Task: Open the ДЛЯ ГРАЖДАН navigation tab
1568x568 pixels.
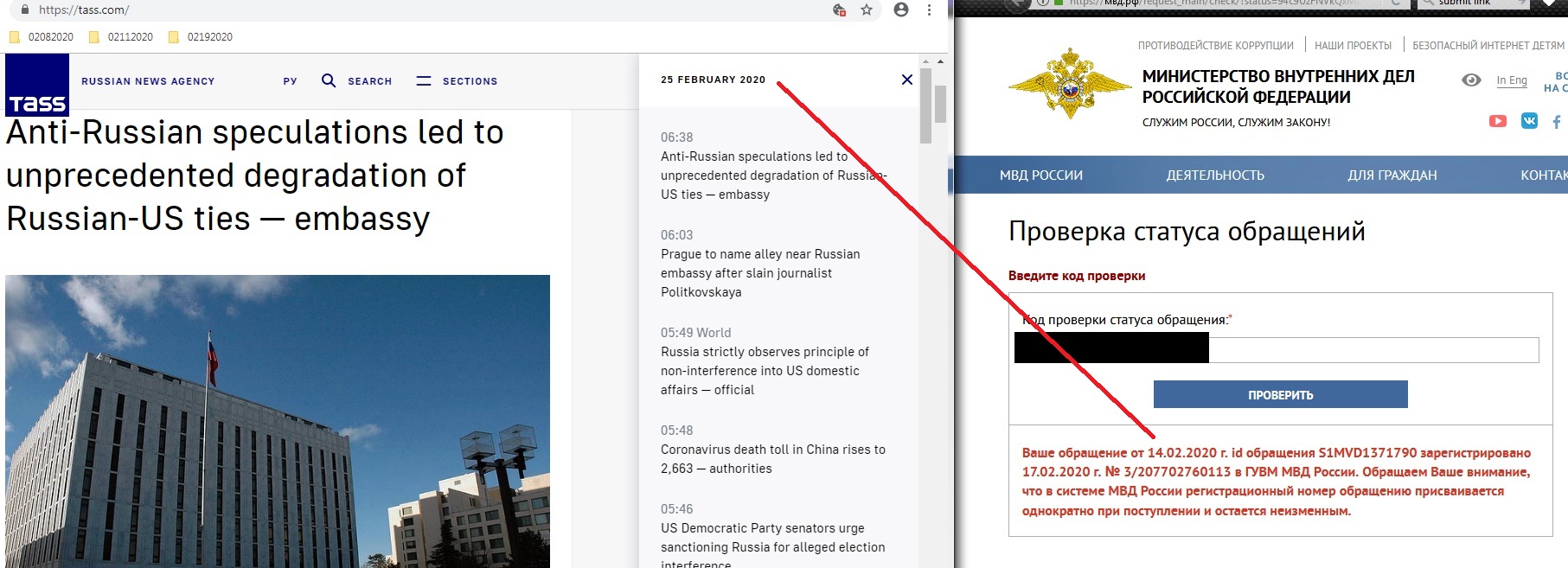Action: 1392,175
